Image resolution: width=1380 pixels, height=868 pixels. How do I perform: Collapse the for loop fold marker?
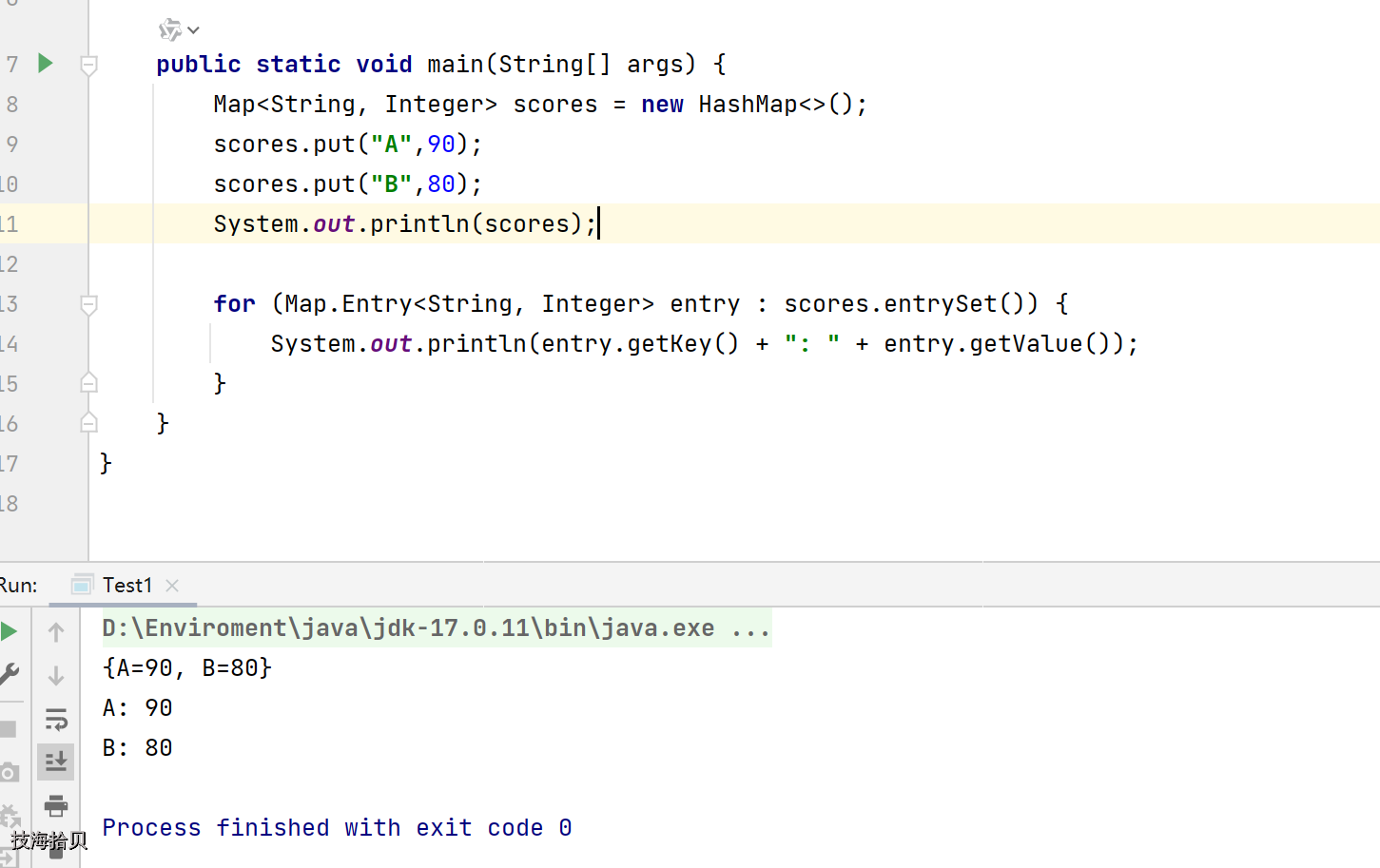tap(88, 304)
